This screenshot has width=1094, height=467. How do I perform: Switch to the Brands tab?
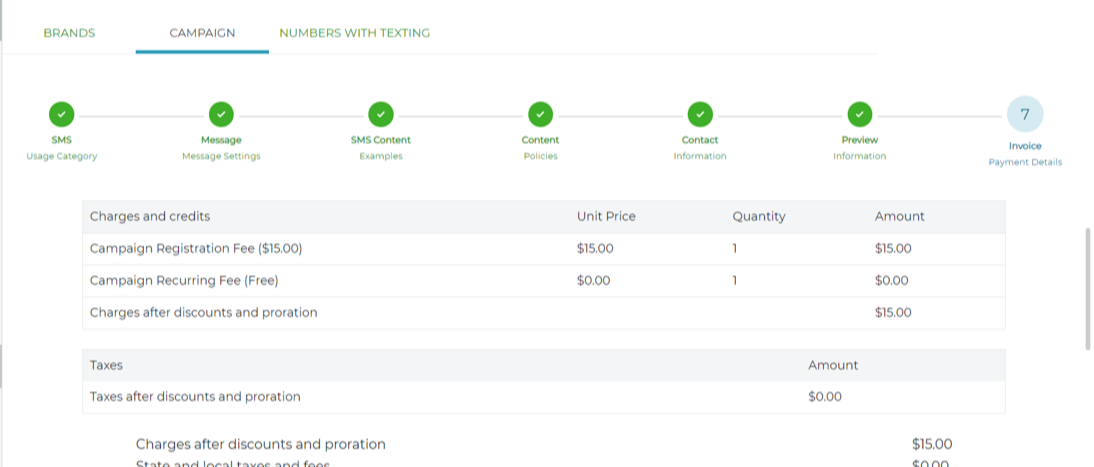click(69, 33)
